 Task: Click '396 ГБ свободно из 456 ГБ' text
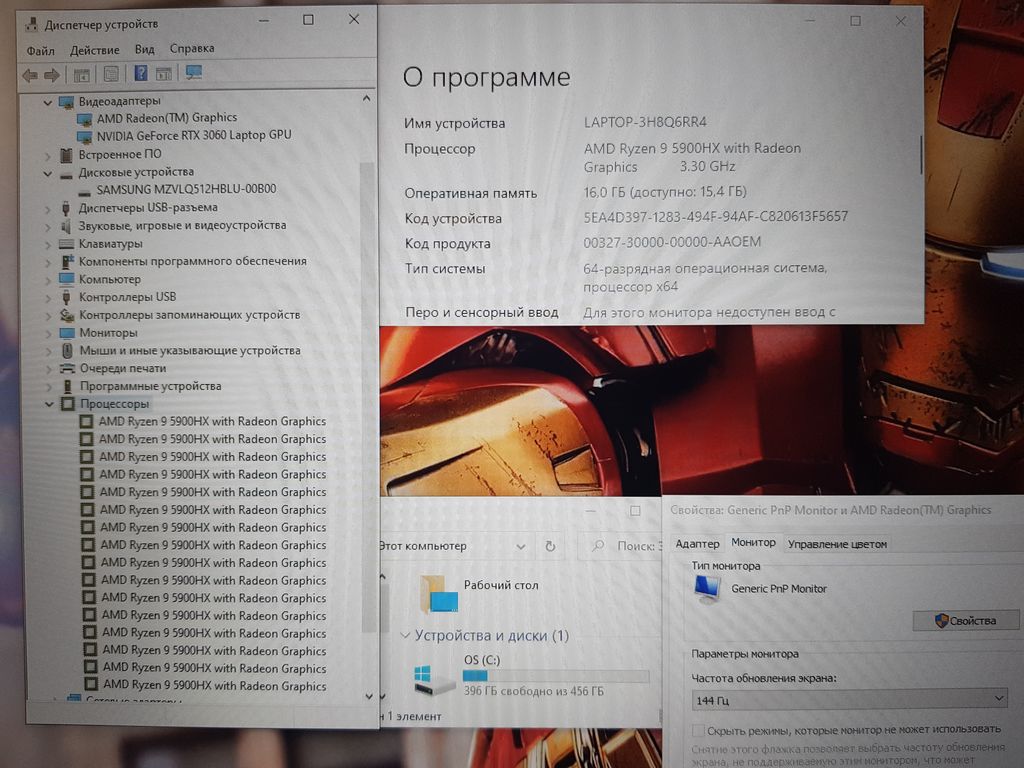tap(534, 691)
